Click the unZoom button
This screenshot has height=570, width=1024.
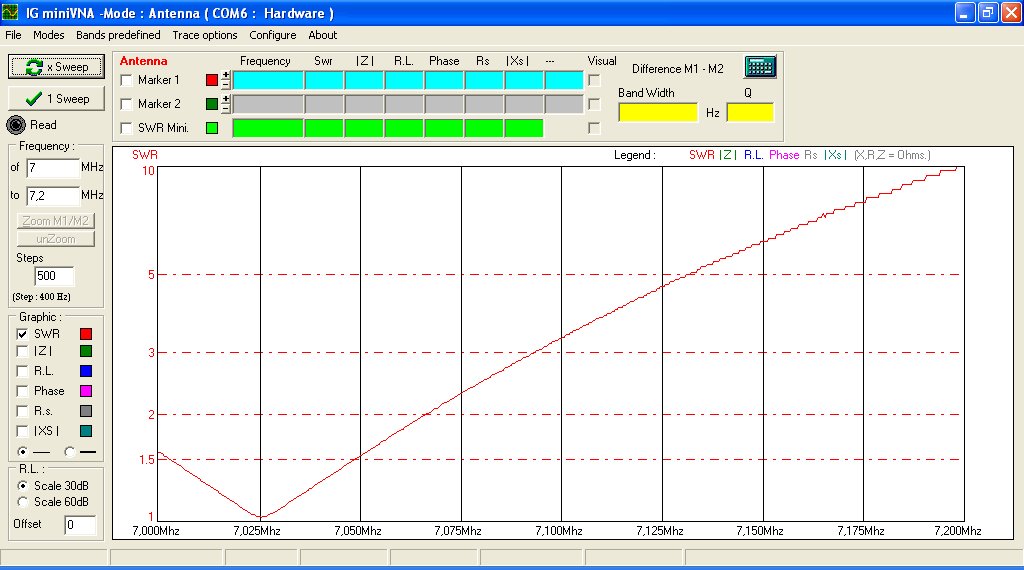tap(56, 239)
